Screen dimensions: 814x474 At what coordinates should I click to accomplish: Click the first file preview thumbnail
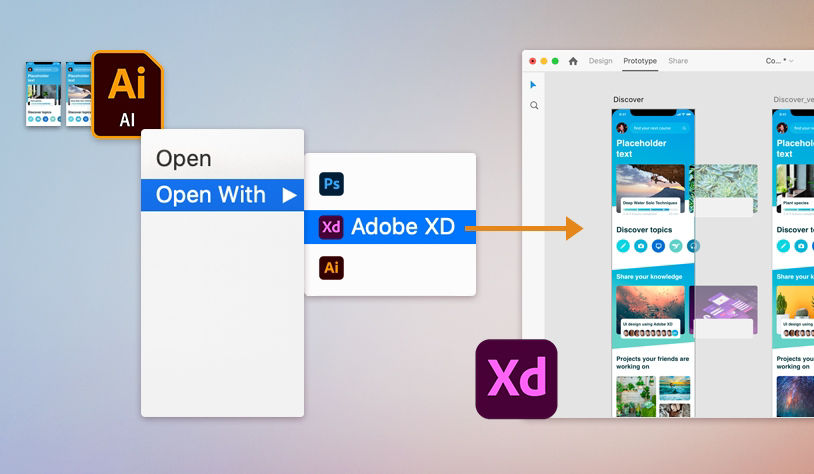[44, 94]
